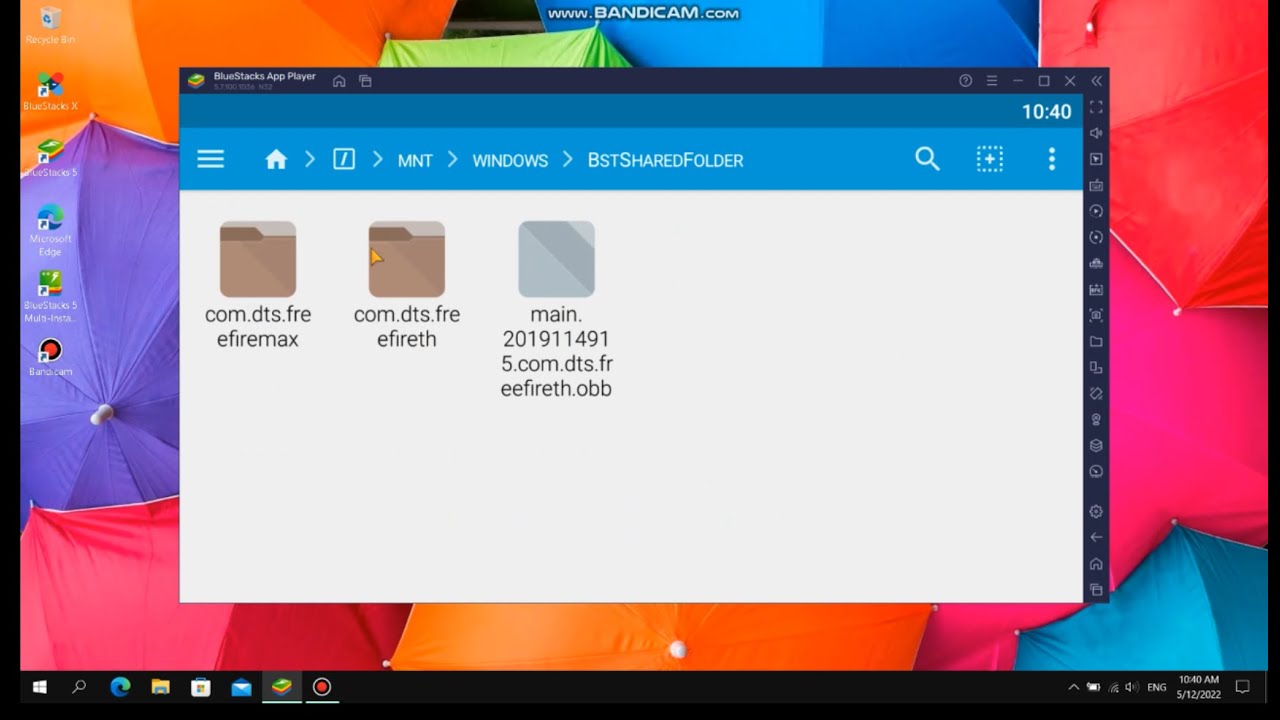Click the rotate screen icon in sidebar

(x=1096, y=393)
